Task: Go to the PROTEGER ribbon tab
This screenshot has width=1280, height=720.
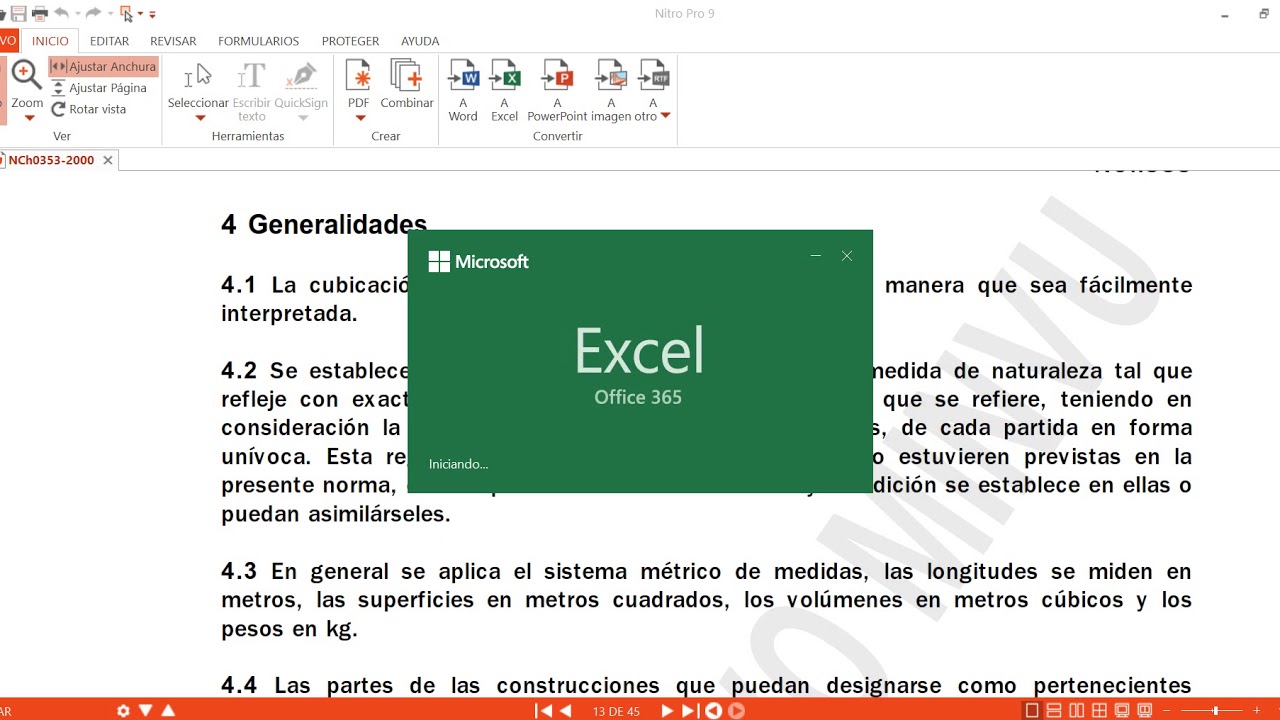Action: (x=350, y=41)
